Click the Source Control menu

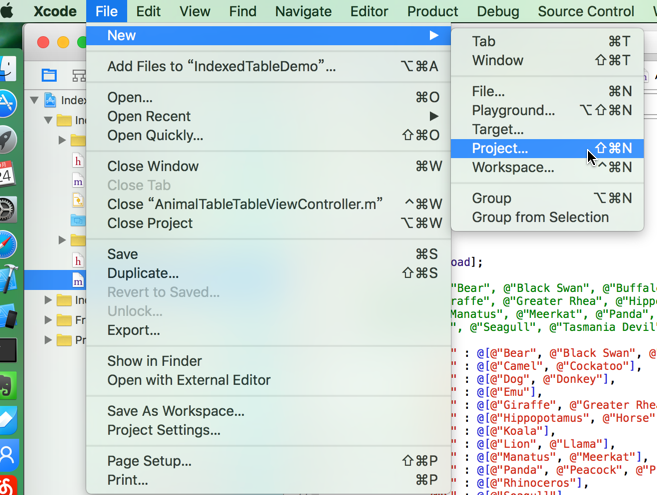point(585,11)
